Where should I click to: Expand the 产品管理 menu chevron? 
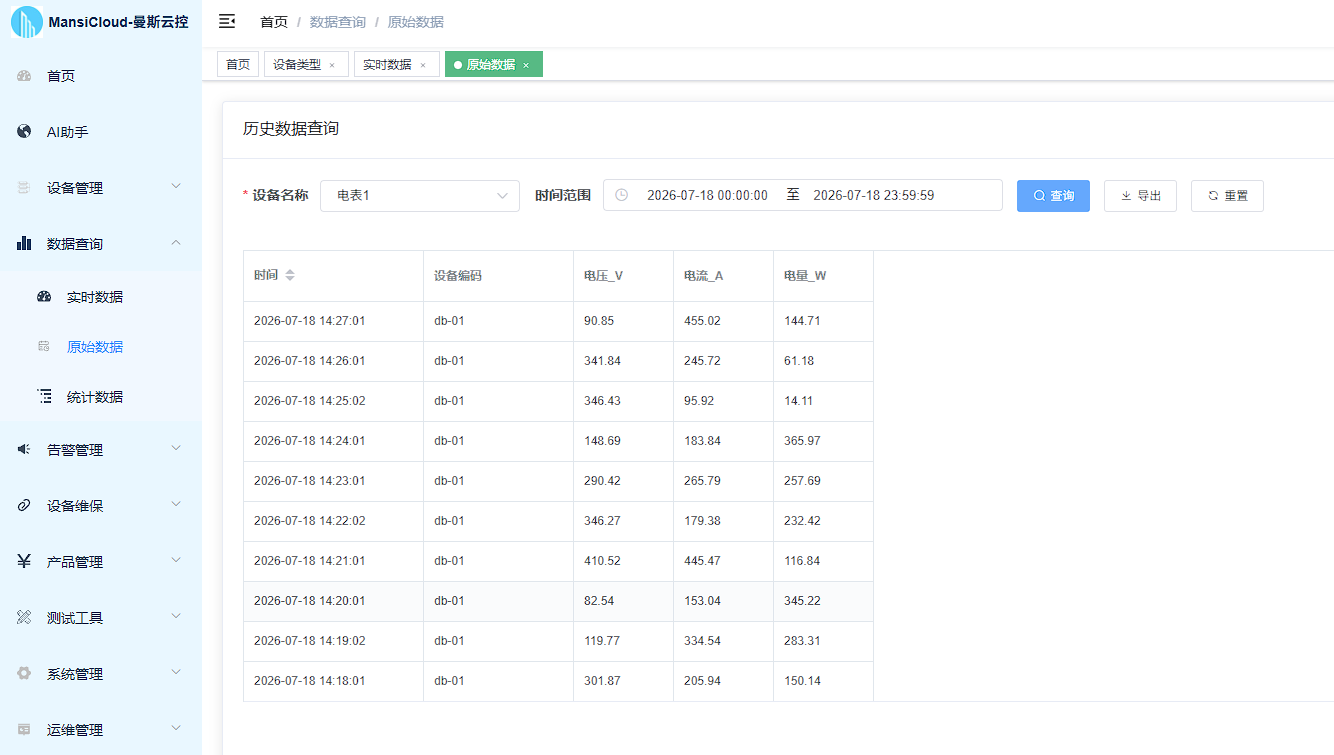click(x=176, y=561)
